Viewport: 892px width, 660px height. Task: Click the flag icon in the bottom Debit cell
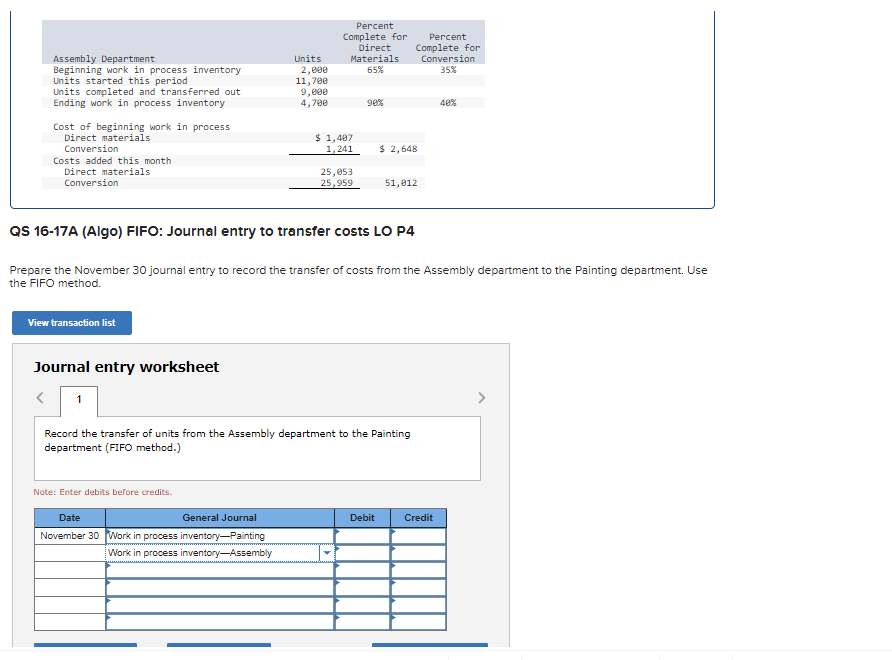pos(339,617)
